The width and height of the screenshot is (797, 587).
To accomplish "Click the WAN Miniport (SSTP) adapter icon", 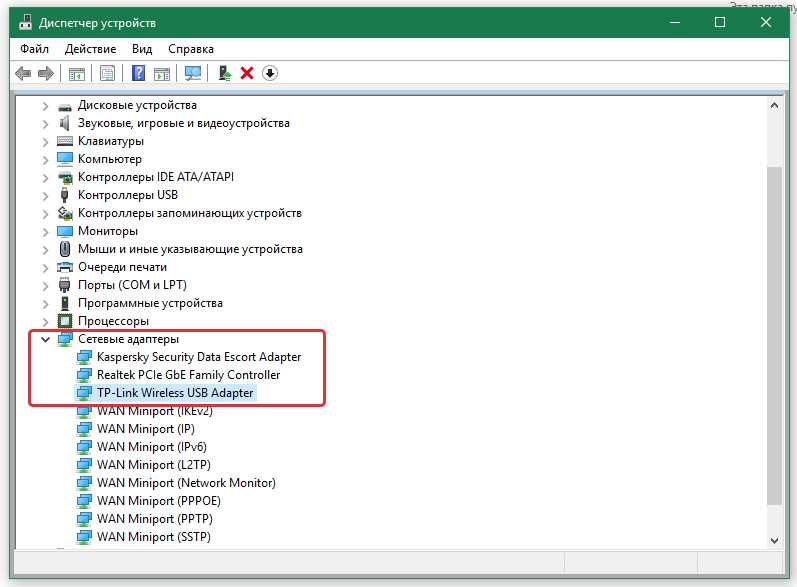I will pos(84,537).
